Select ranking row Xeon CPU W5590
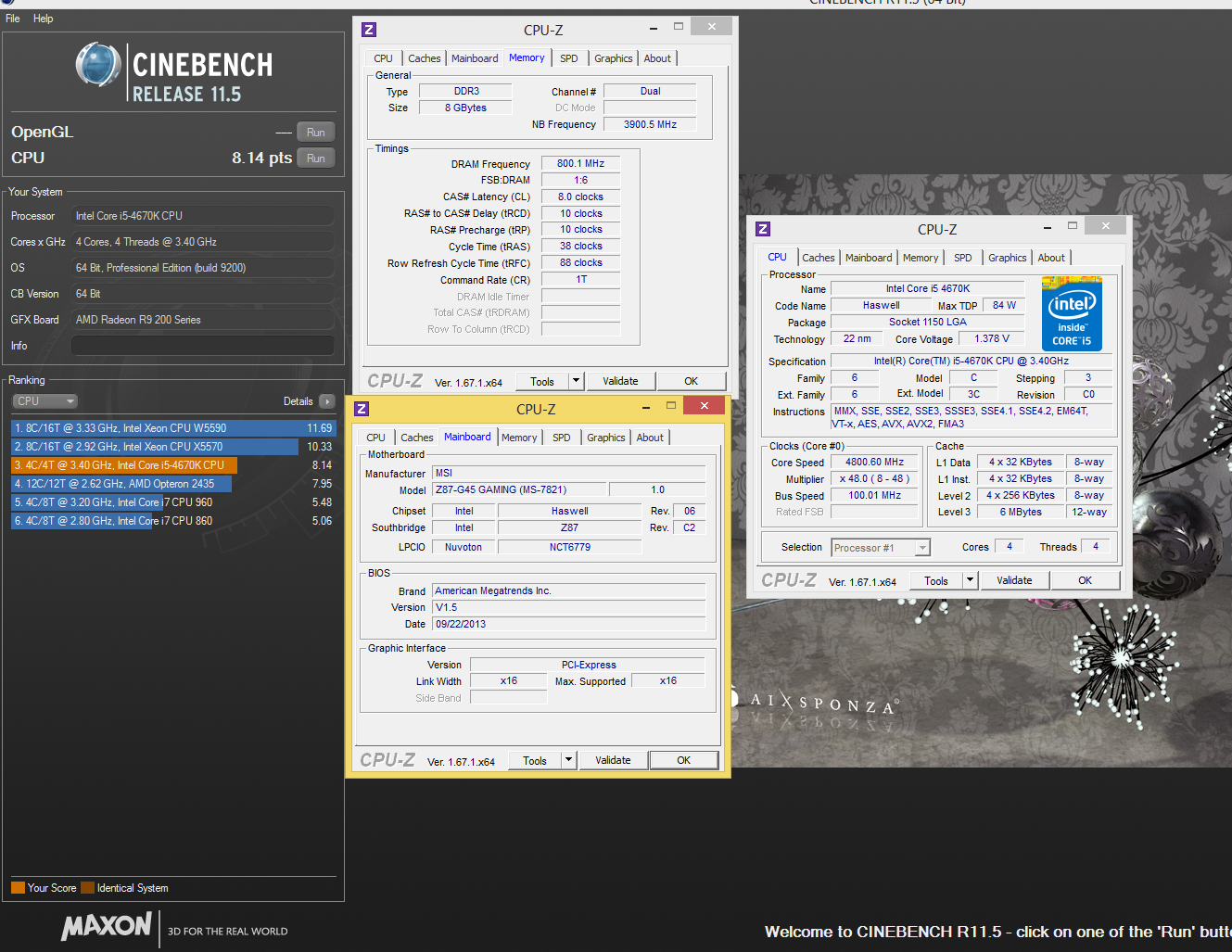The image size is (1232, 952). point(173,428)
